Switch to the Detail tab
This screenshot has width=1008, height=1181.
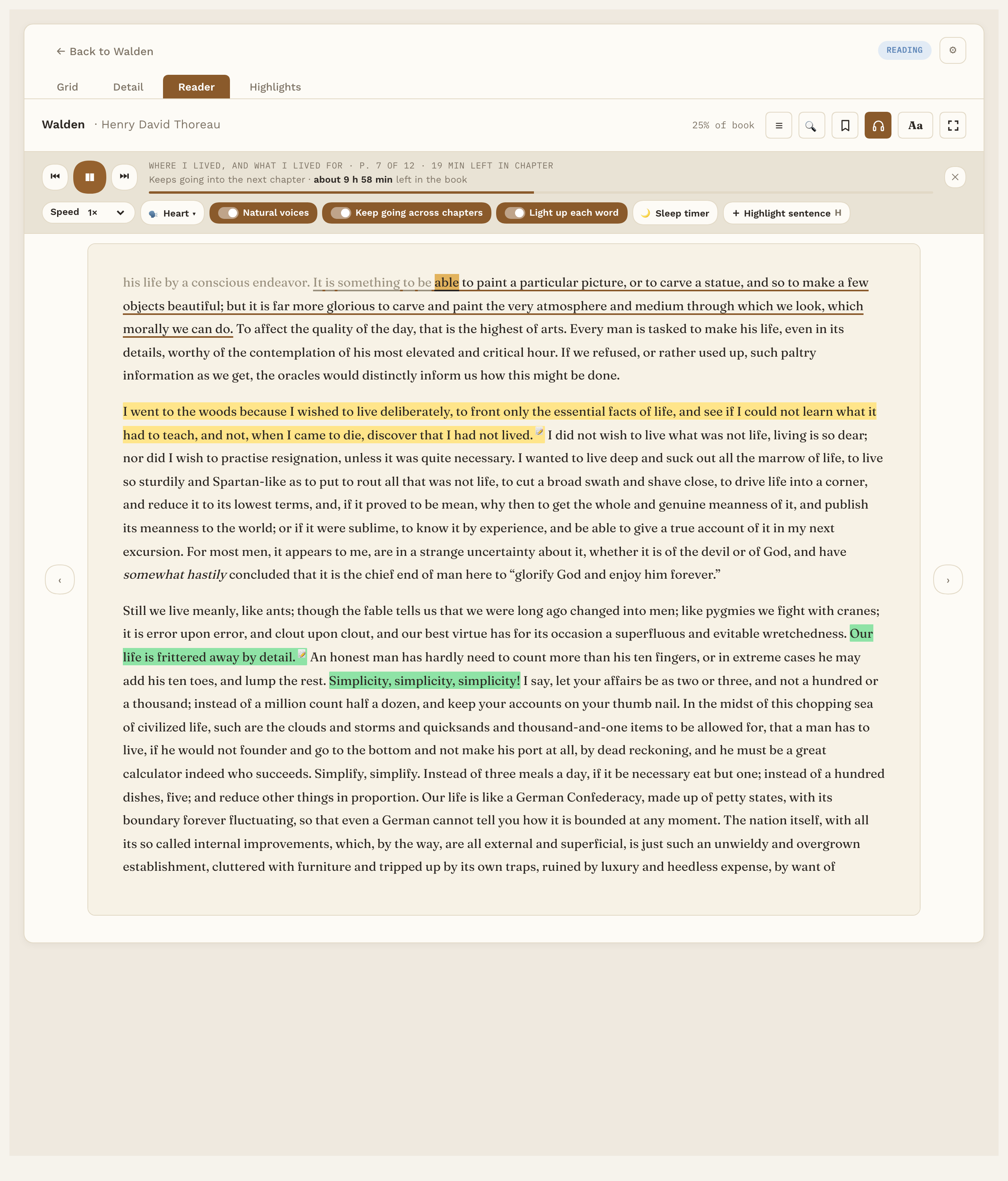pos(128,87)
